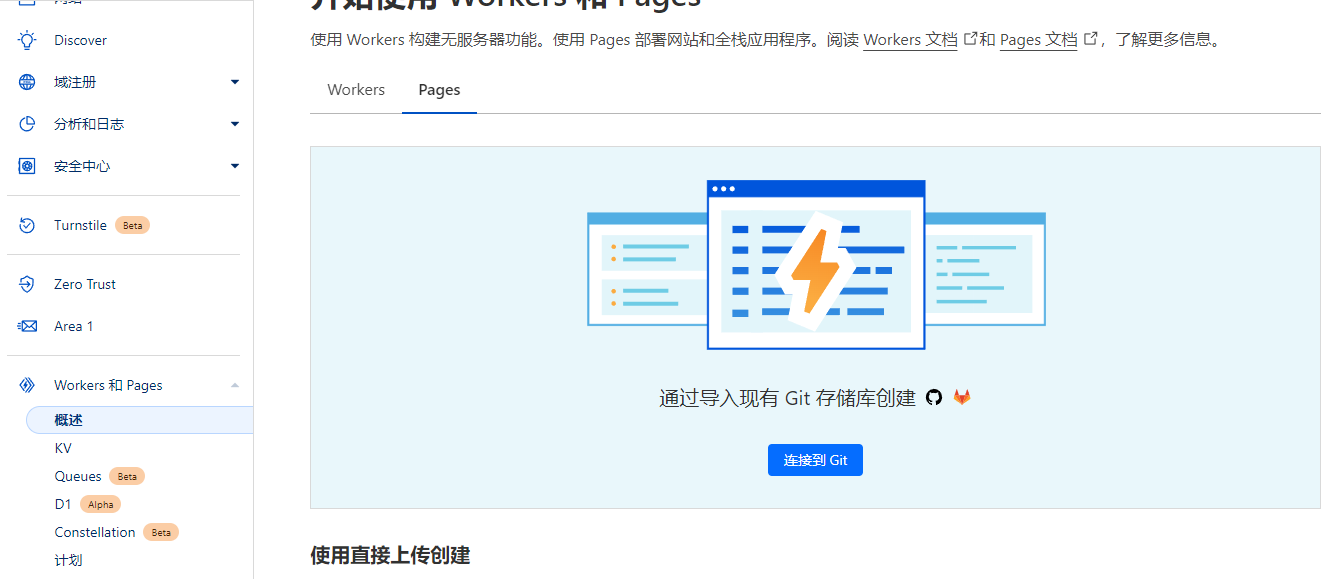The width and height of the screenshot is (1339, 579).
Task: Collapse the Workers 和 Pages section arrow
Action: coord(235,385)
